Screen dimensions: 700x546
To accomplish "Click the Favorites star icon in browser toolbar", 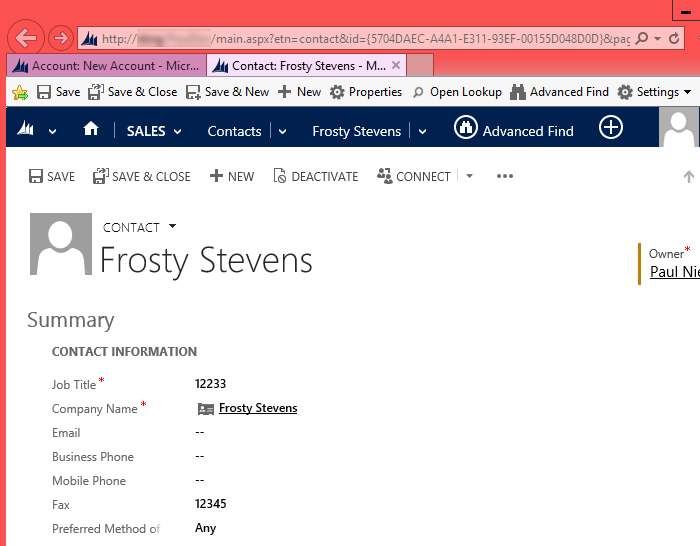I will pyautogui.click(x=19, y=92).
